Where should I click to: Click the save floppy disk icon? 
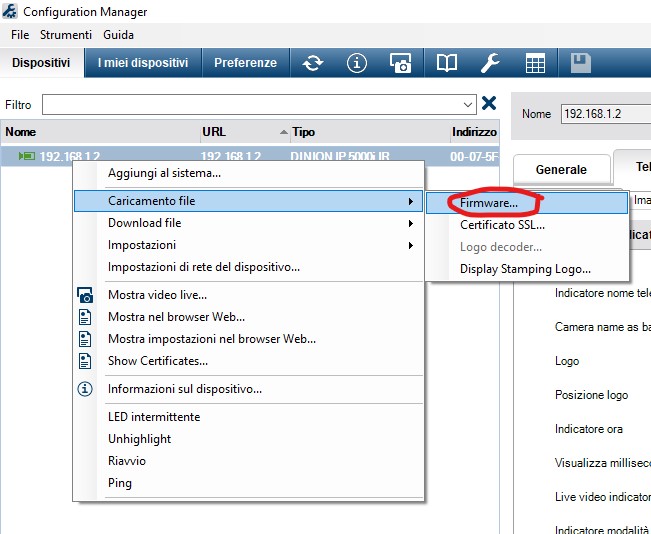coord(579,63)
